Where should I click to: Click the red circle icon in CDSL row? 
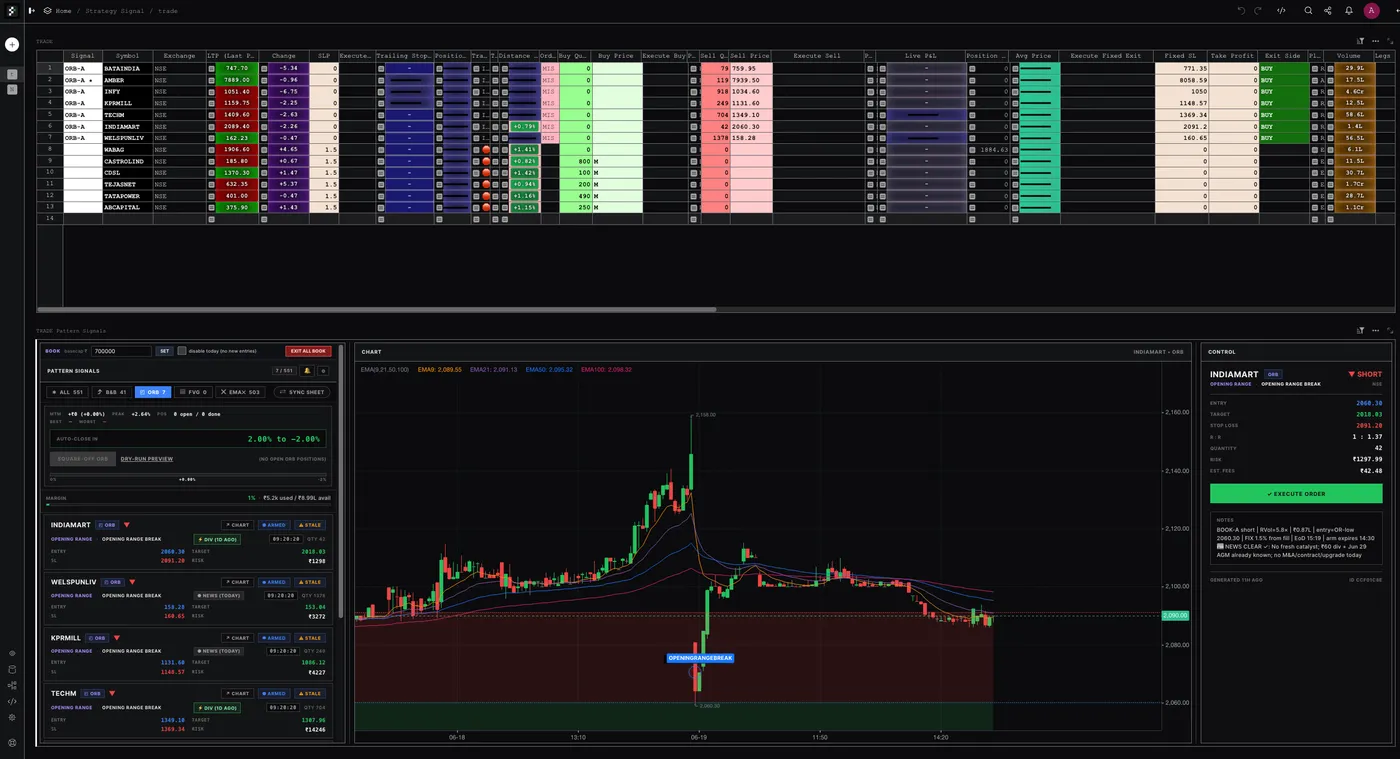486,173
